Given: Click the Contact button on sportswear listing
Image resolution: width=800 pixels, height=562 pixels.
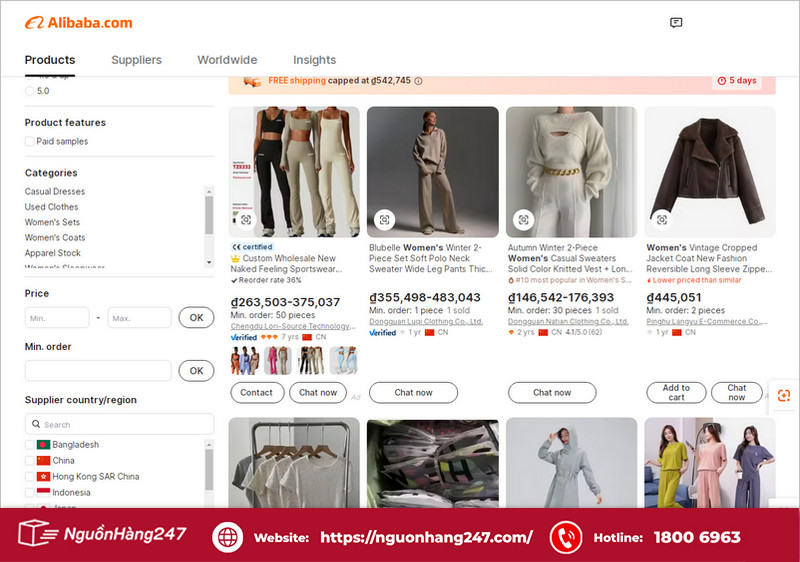Looking at the screenshot, I should click(257, 393).
